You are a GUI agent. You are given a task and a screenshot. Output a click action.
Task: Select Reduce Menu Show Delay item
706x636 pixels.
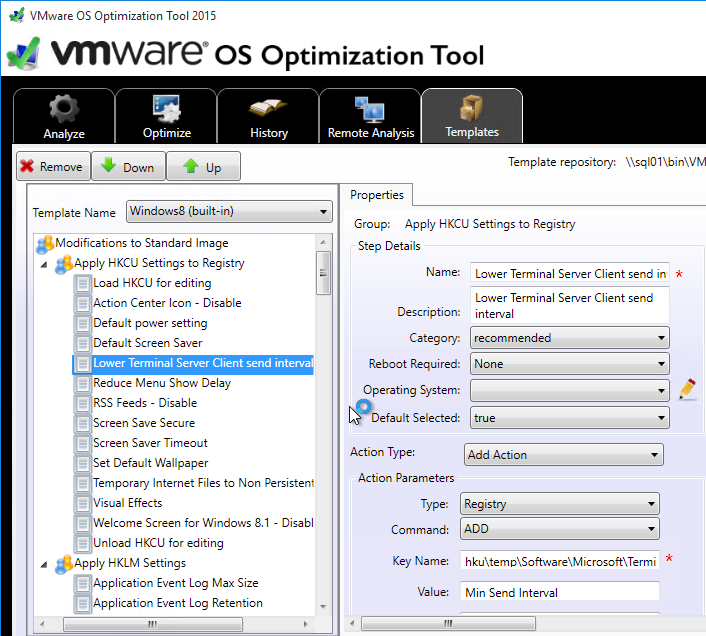click(162, 383)
